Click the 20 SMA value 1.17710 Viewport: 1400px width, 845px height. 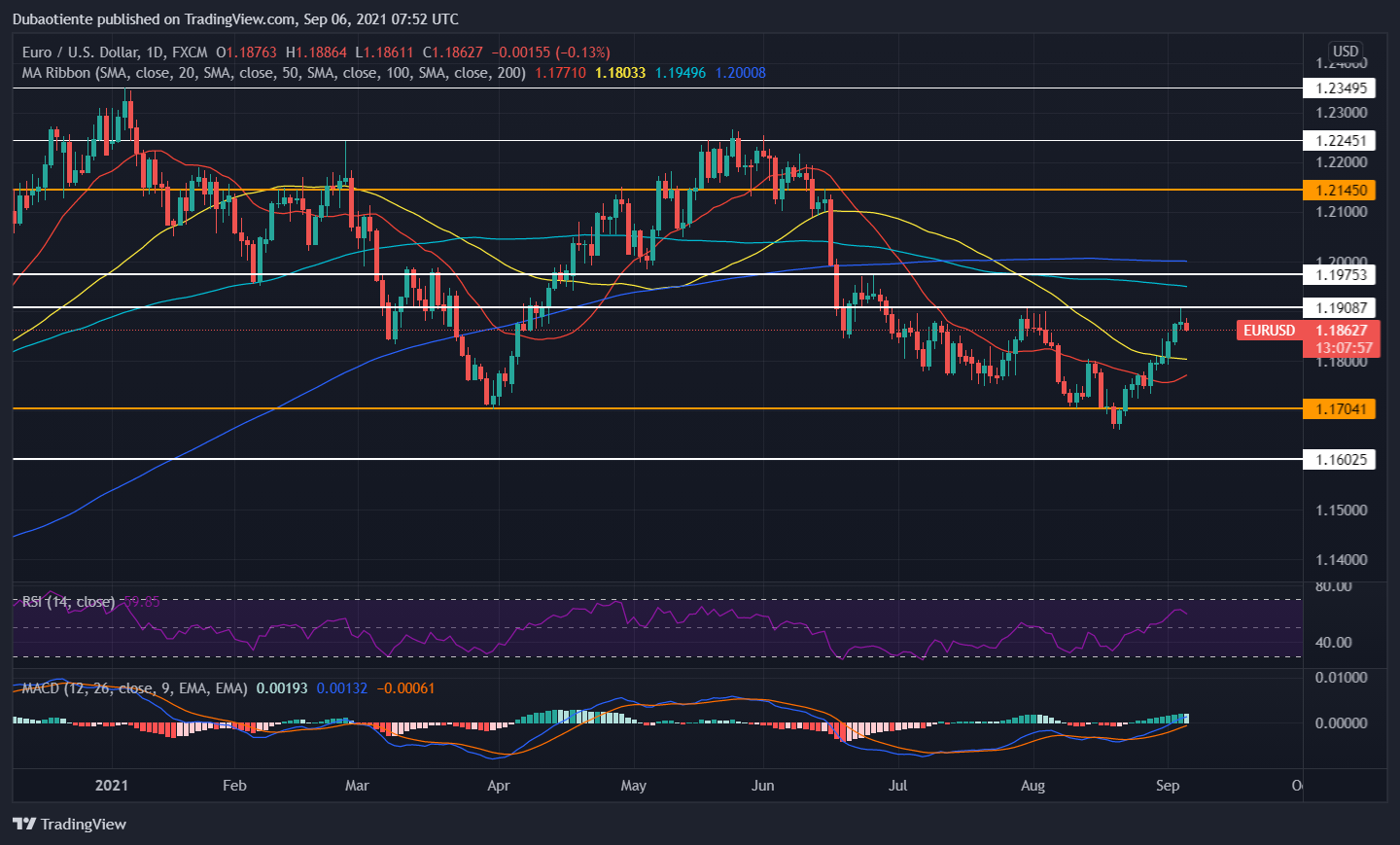coord(560,73)
